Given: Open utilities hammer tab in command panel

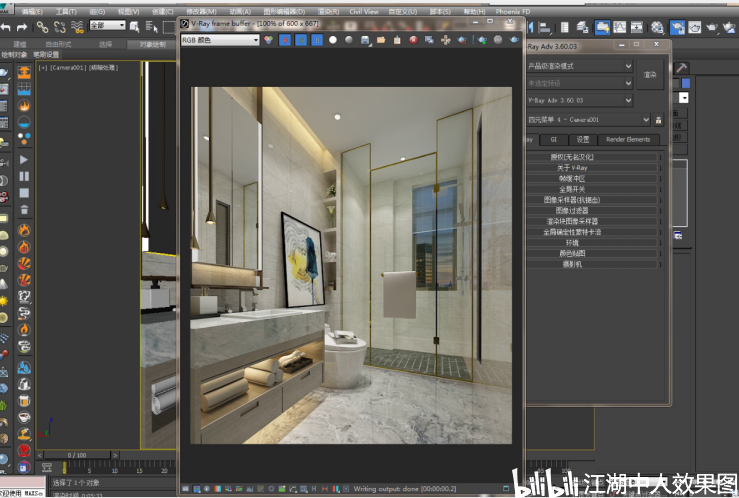Looking at the screenshot, I should click(681, 68).
